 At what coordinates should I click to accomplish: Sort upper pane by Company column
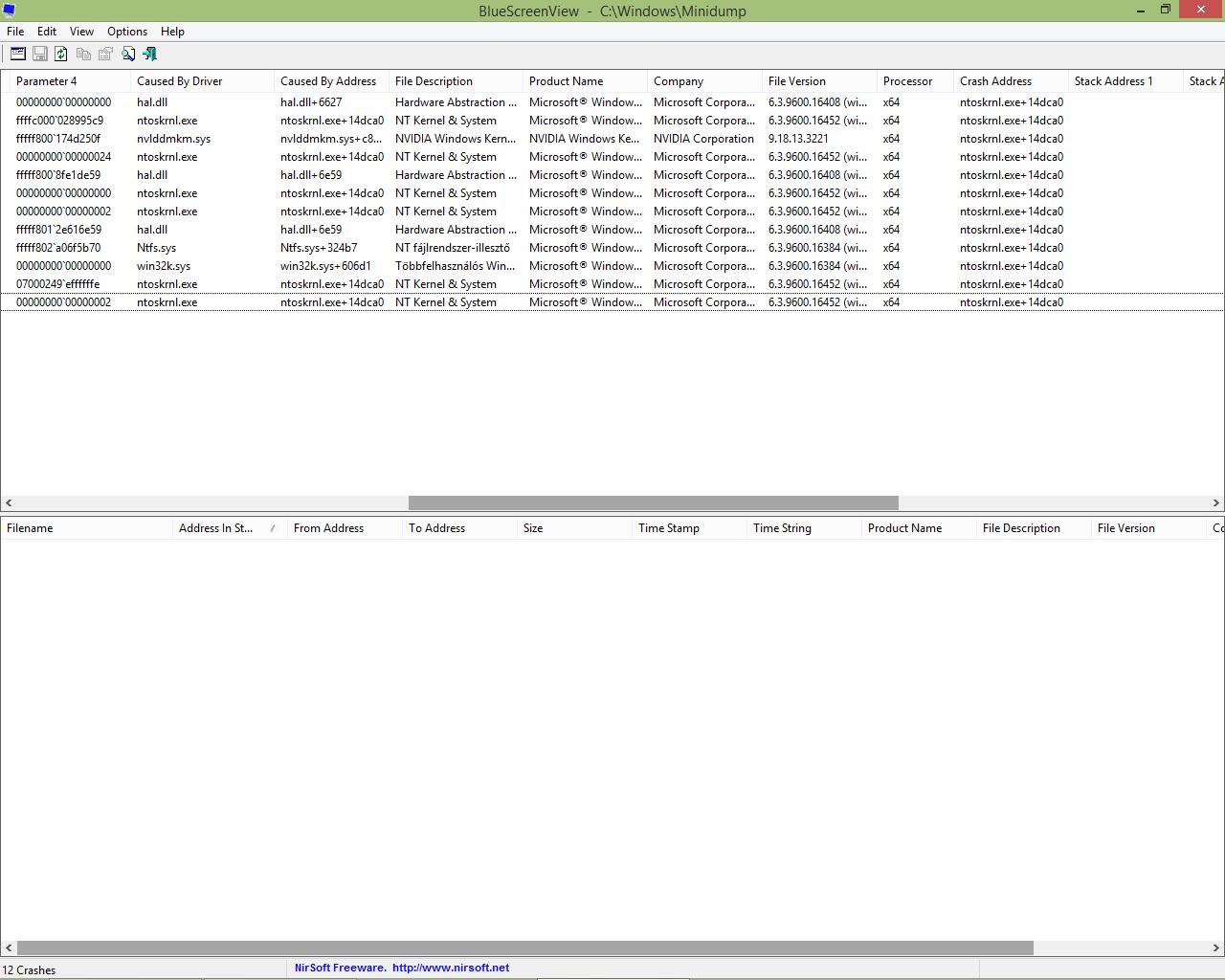point(704,81)
